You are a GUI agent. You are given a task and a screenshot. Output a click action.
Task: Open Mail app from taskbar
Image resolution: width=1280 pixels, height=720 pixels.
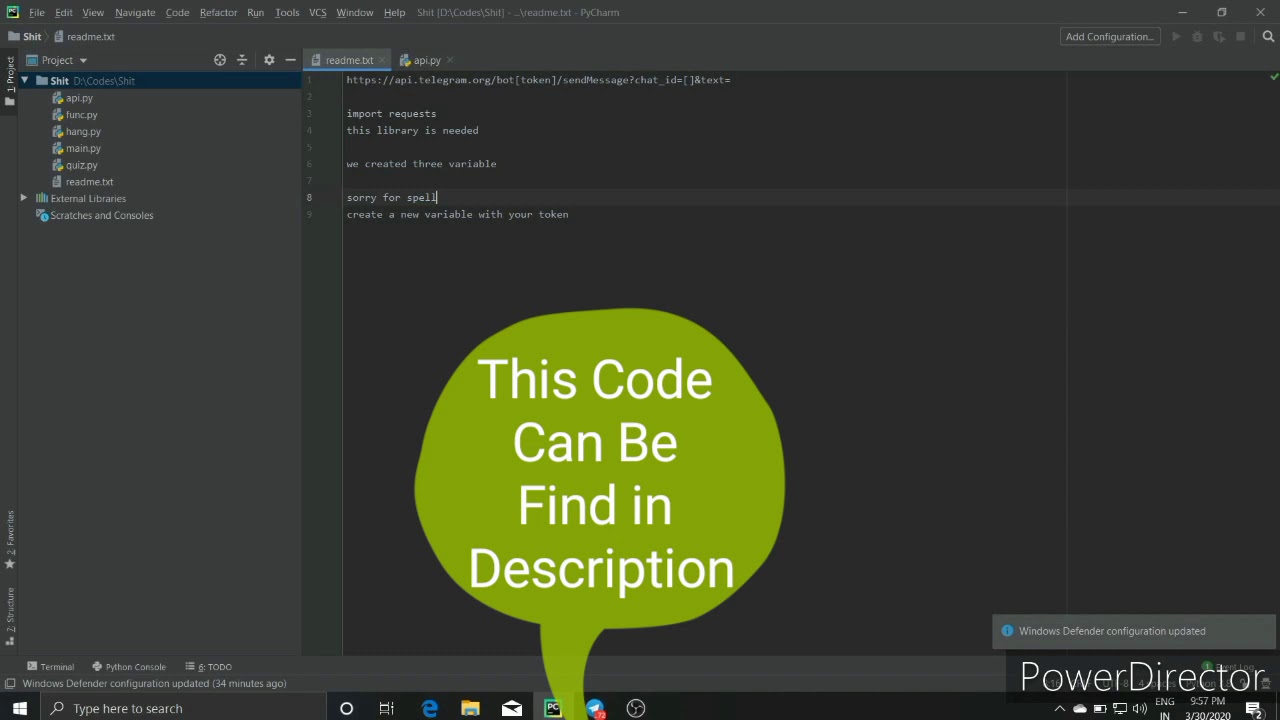point(512,708)
